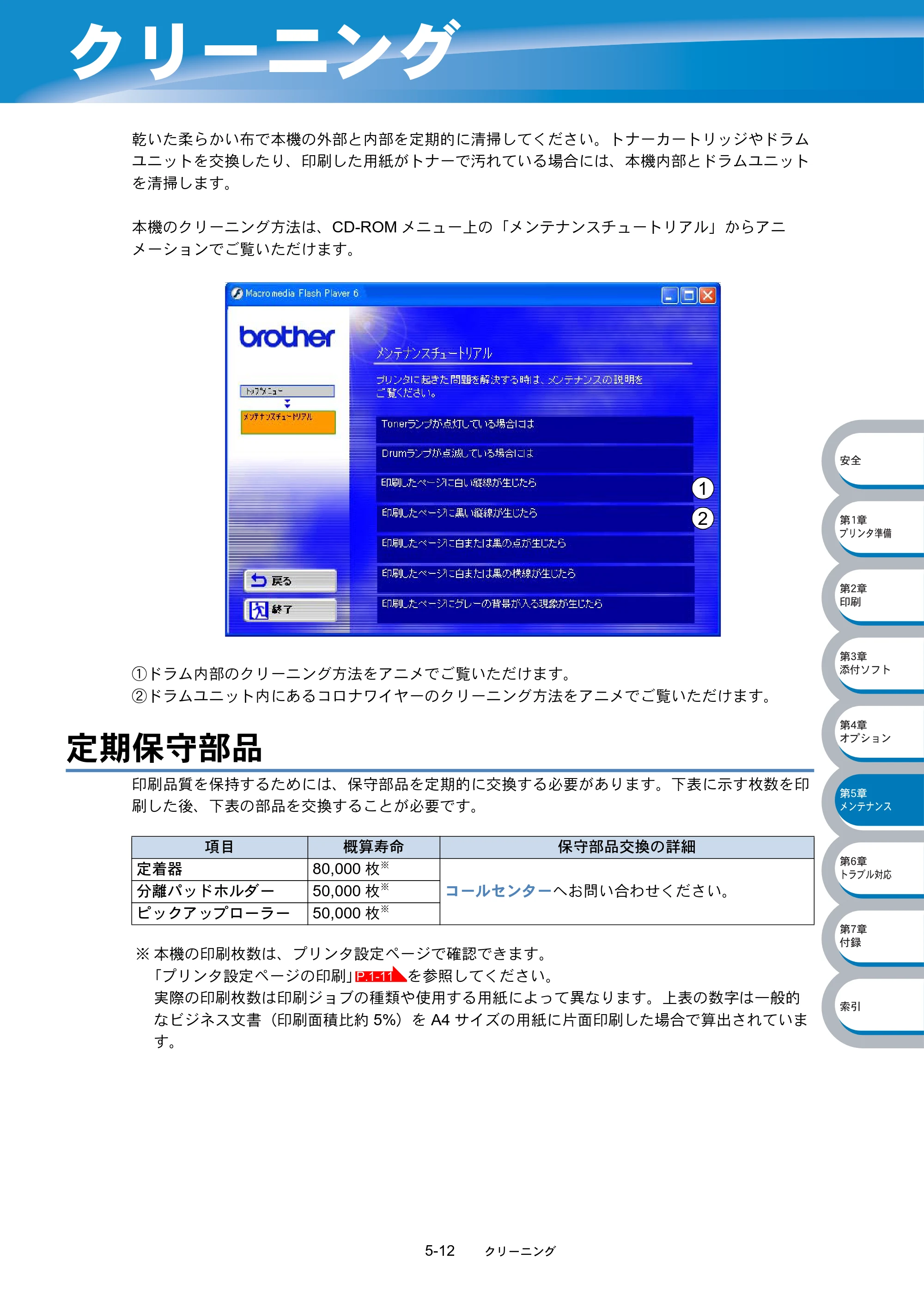Click the 保守部品交換の詳細 column header
The image size is (924, 1308).
(626, 847)
